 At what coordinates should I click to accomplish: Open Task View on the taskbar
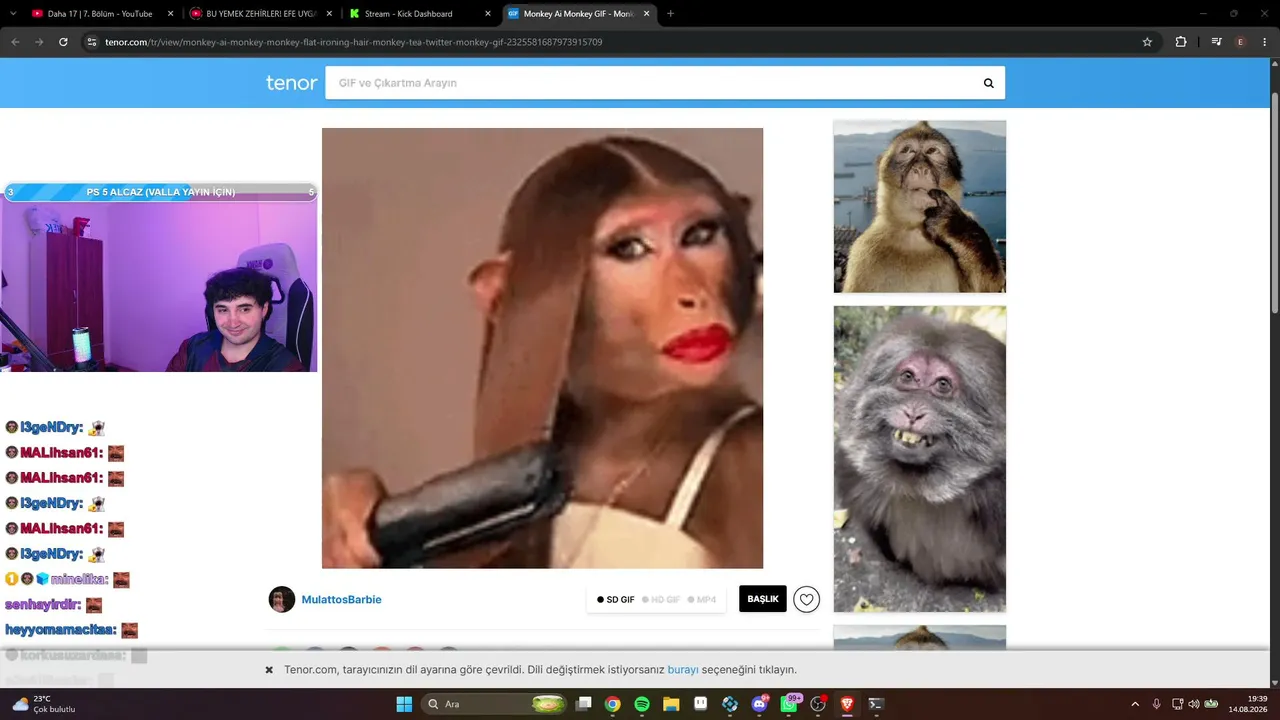[x=584, y=704]
